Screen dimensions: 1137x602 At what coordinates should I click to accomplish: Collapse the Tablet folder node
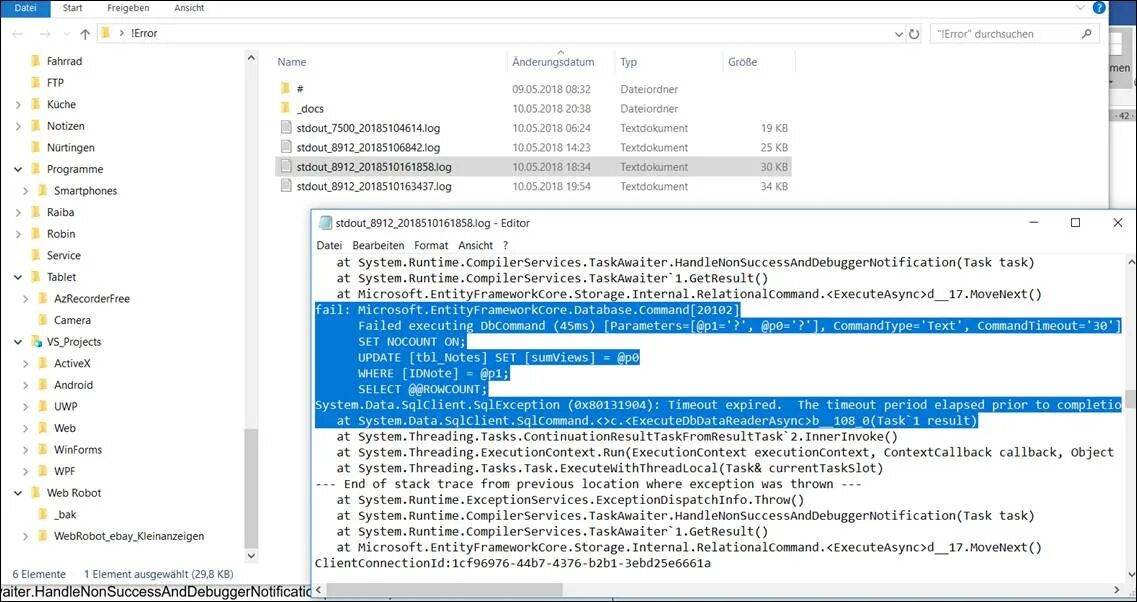click(18, 277)
